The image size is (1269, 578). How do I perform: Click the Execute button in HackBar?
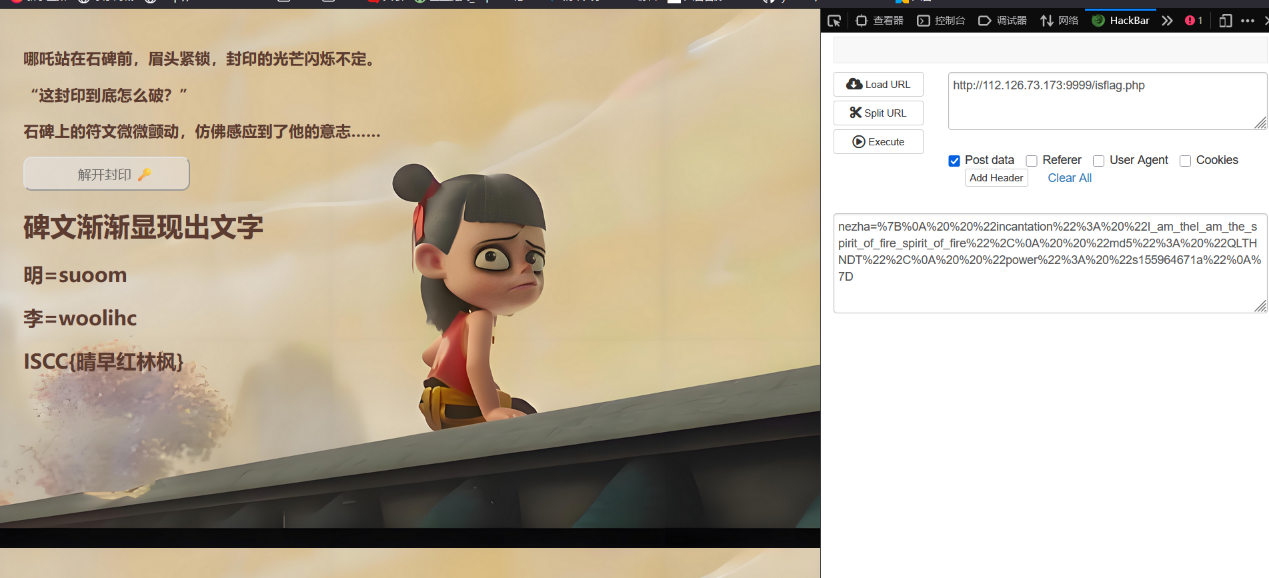point(878,142)
